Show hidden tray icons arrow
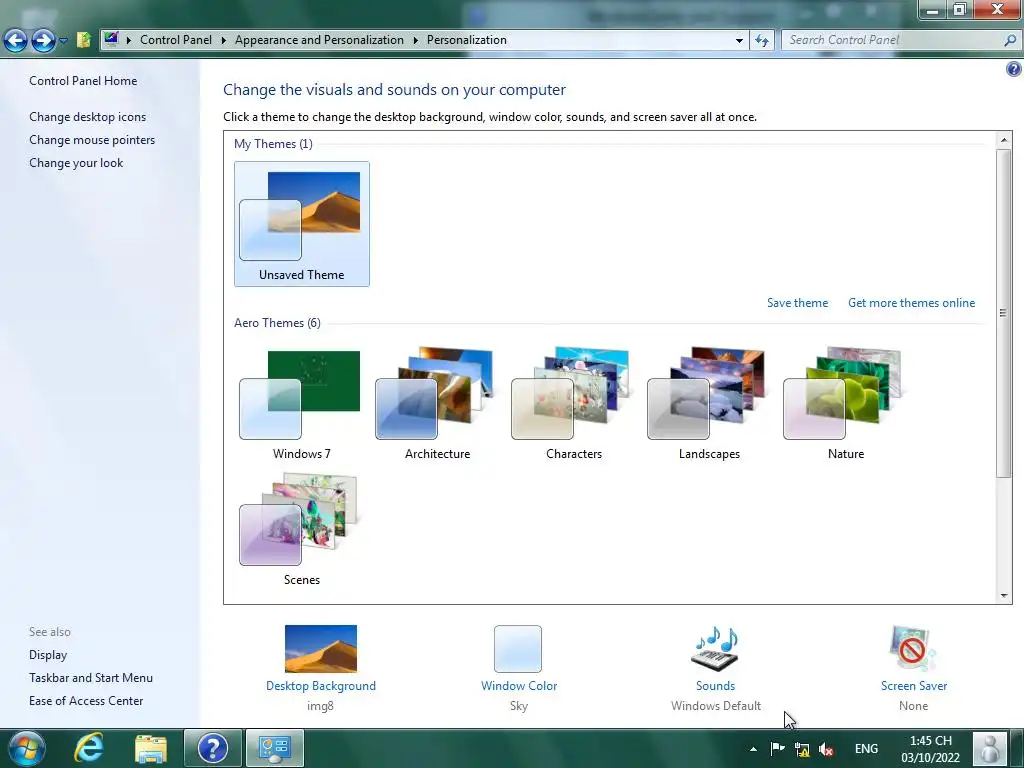This screenshot has width=1024, height=768. pos(754,749)
